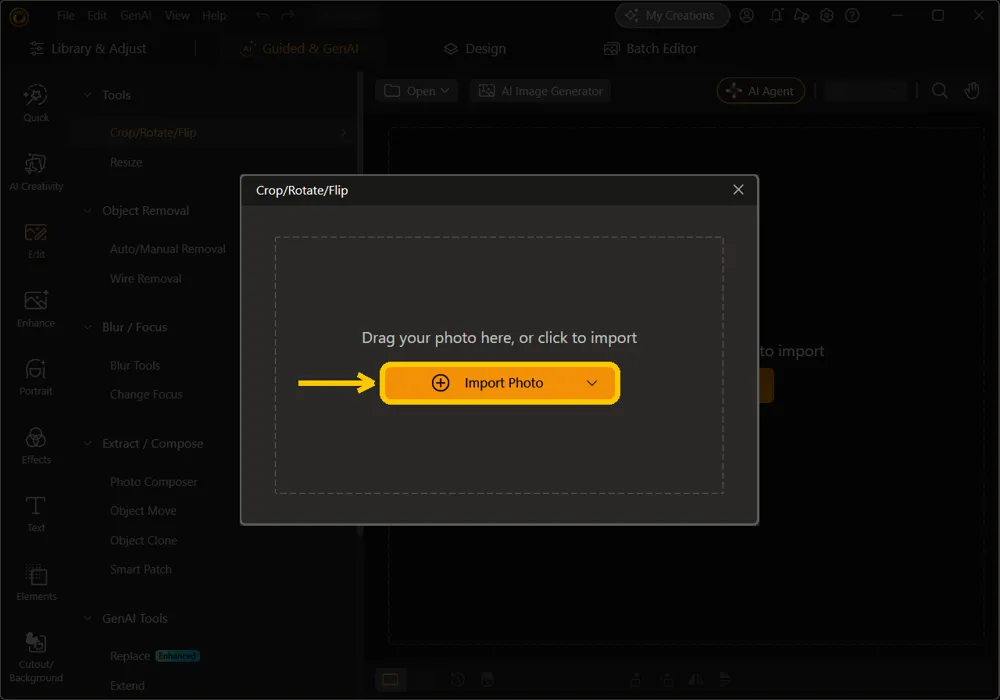
Task: Open the GenAI menu
Action: (x=135, y=15)
